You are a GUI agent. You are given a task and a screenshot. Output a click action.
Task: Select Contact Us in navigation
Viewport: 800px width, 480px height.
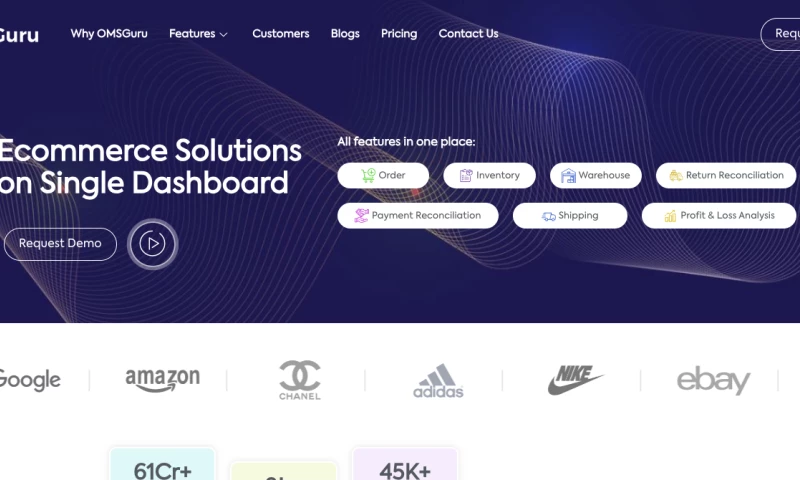468,34
